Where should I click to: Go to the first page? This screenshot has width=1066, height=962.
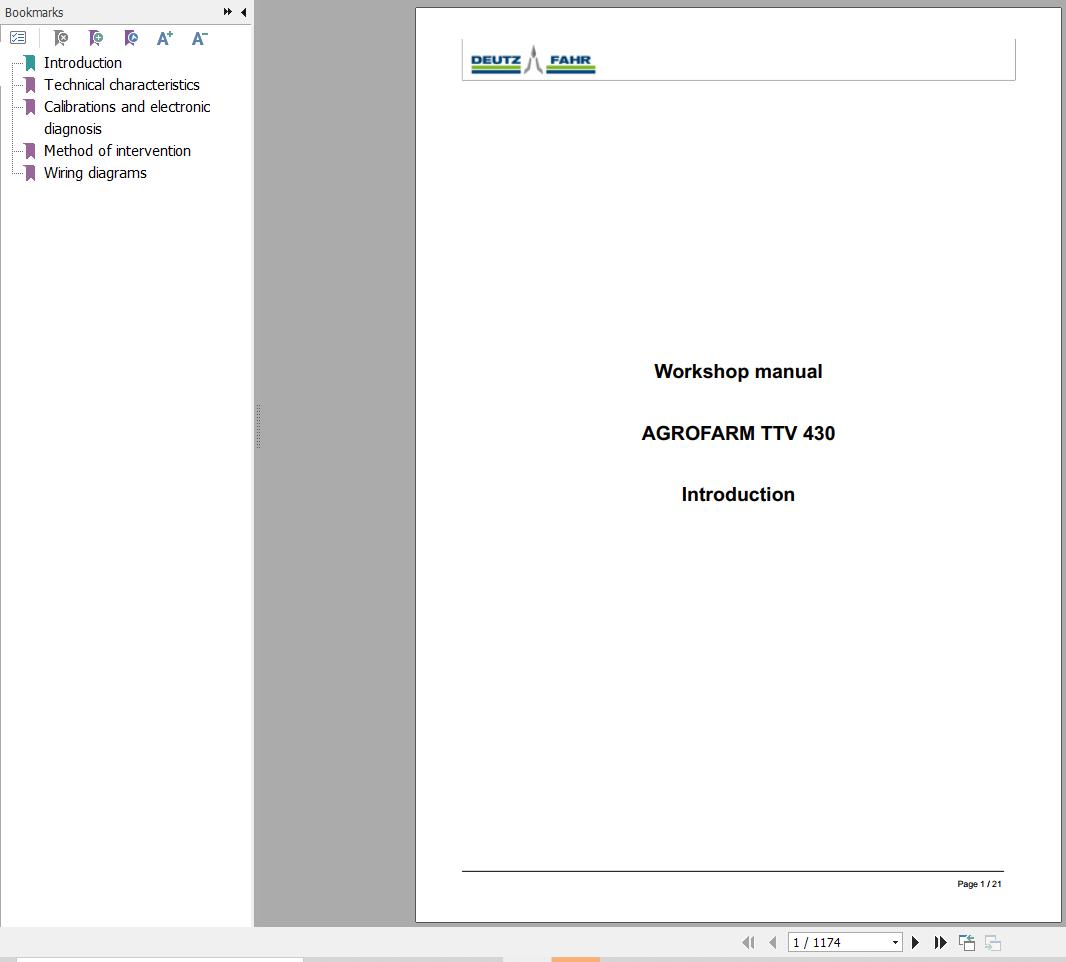coord(747,942)
